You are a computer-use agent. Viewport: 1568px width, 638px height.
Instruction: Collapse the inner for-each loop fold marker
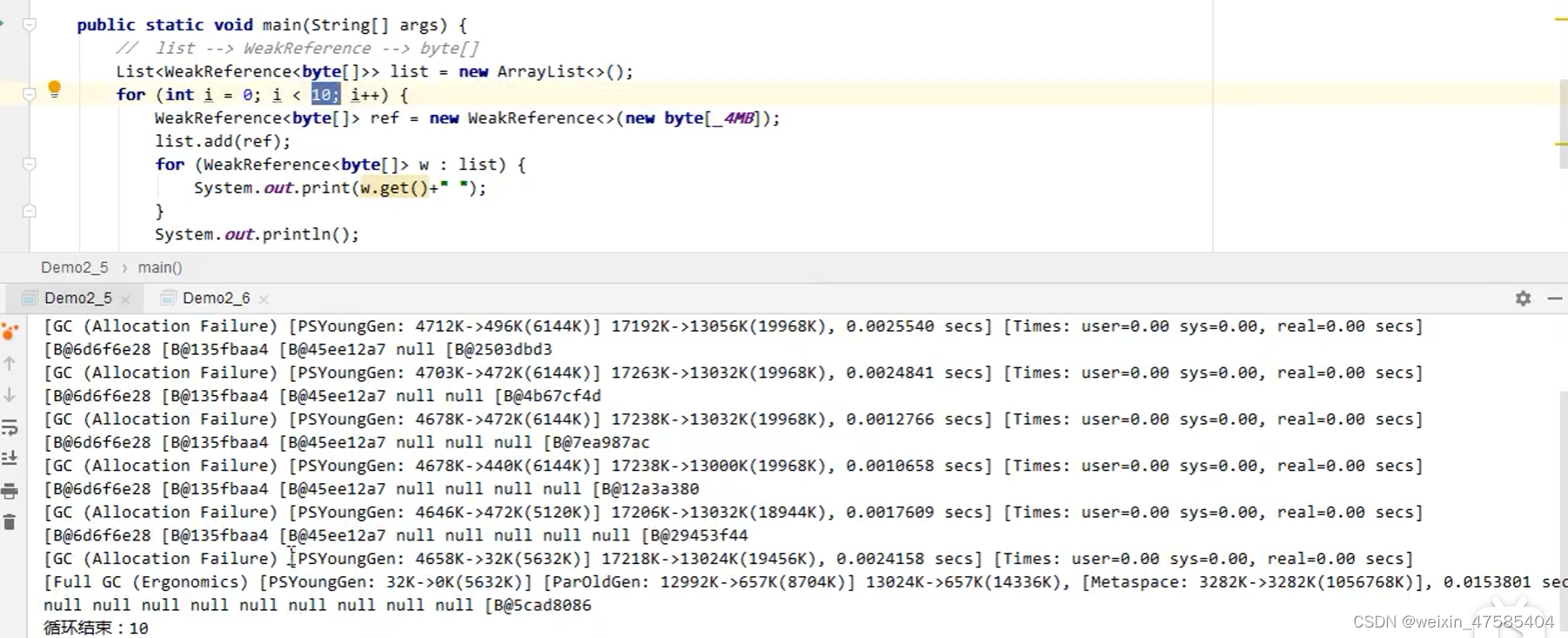pos(29,164)
